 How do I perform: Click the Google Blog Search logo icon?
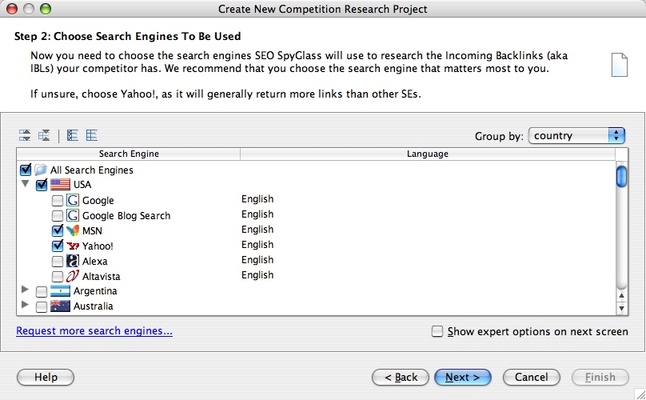(73, 215)
